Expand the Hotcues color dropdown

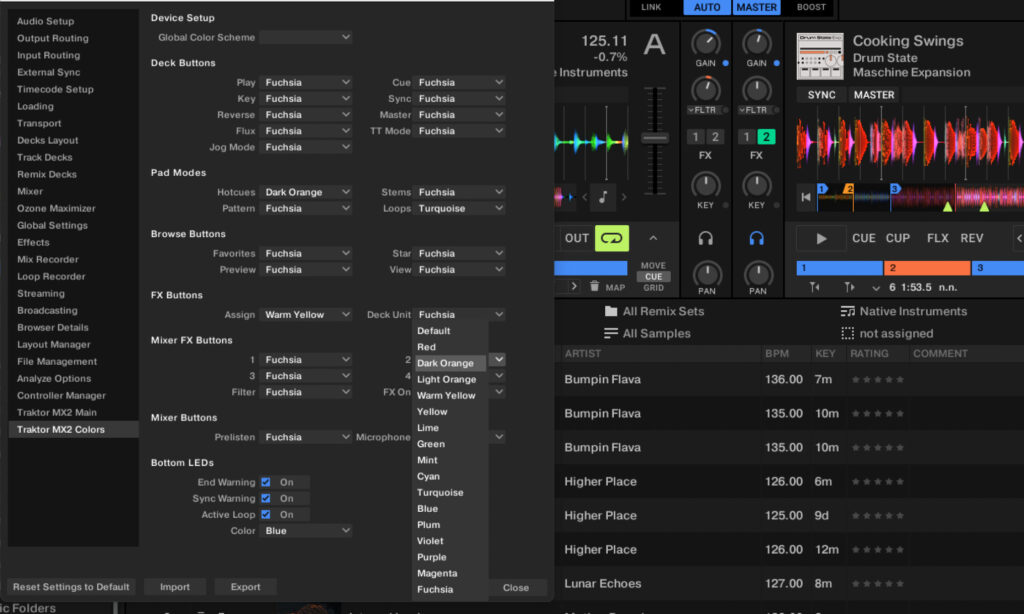306,192
